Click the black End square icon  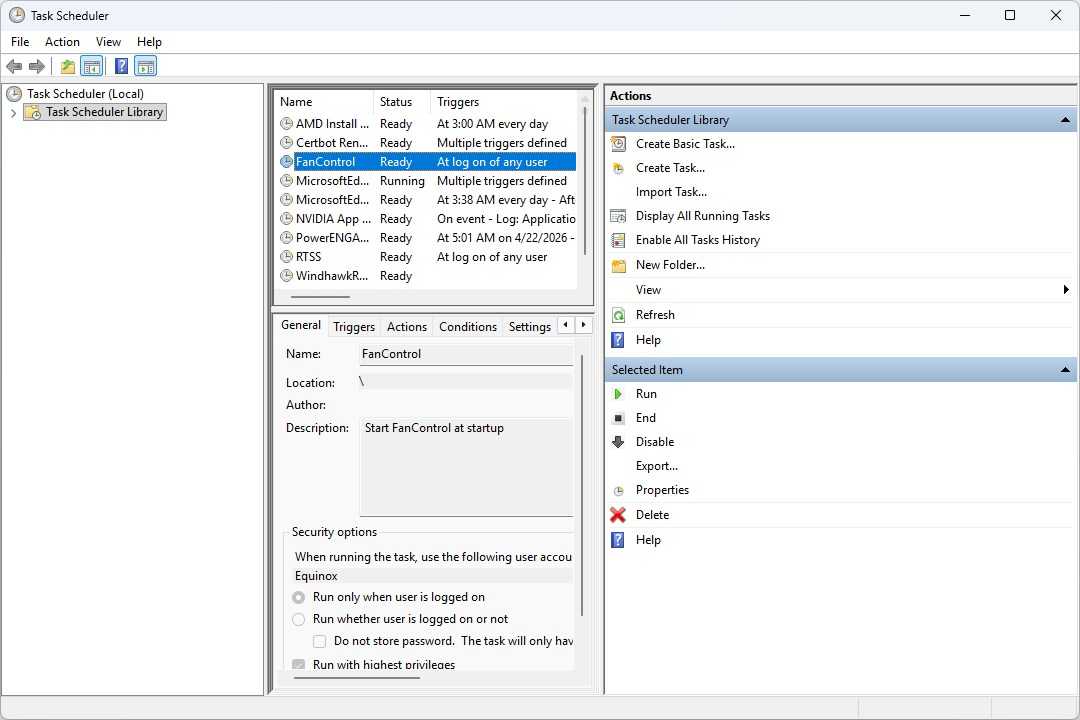point(619,418)
